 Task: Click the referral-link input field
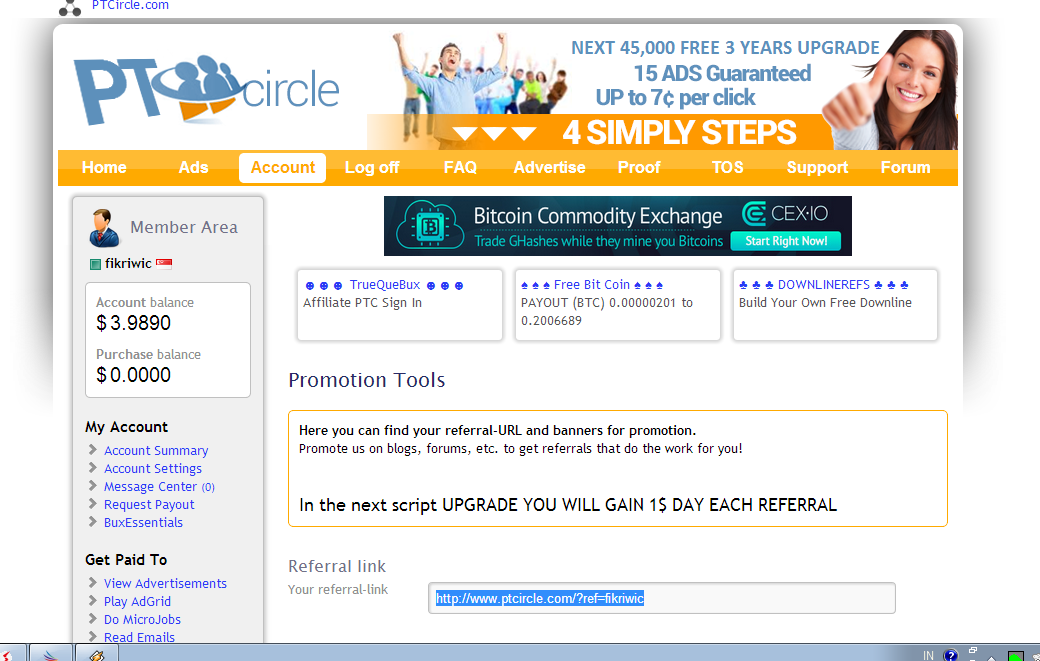(662, 598)
